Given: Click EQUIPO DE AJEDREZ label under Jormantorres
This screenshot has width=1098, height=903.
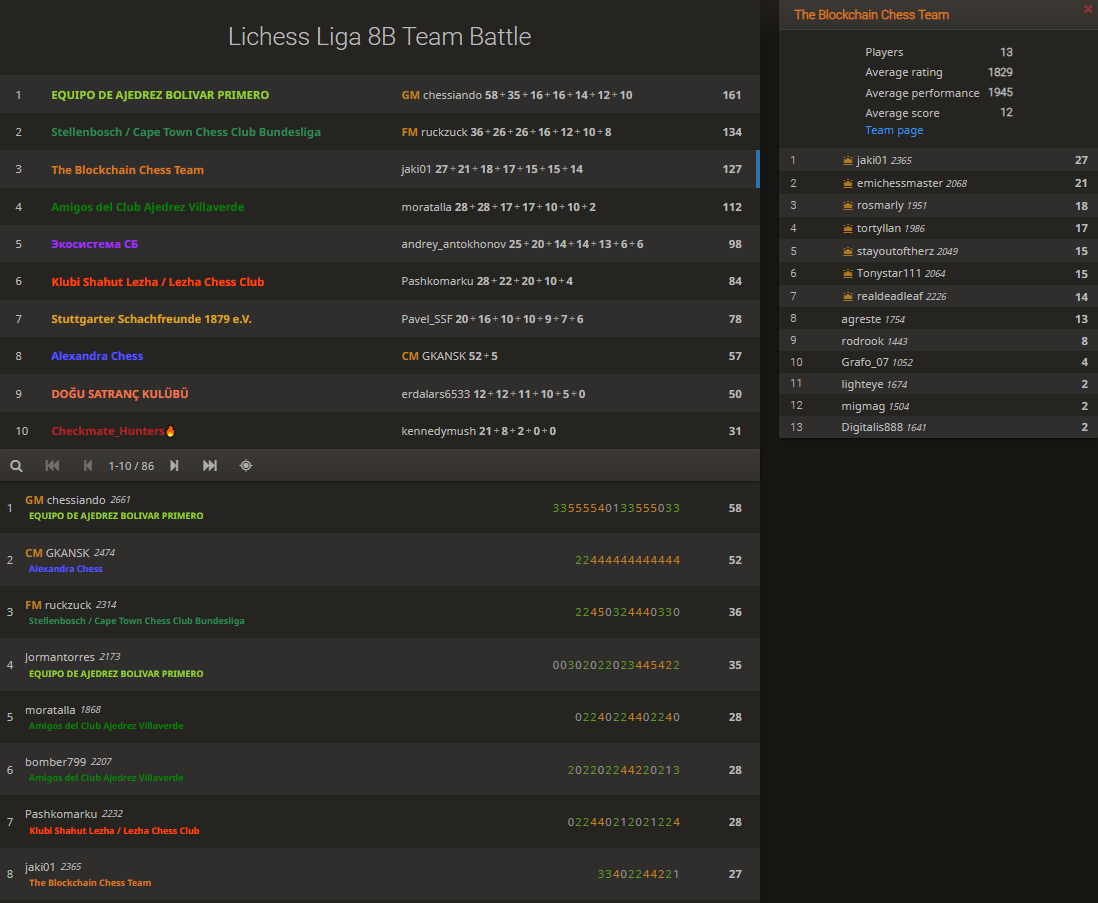Looking at the screenshot, I should (116, 674).
